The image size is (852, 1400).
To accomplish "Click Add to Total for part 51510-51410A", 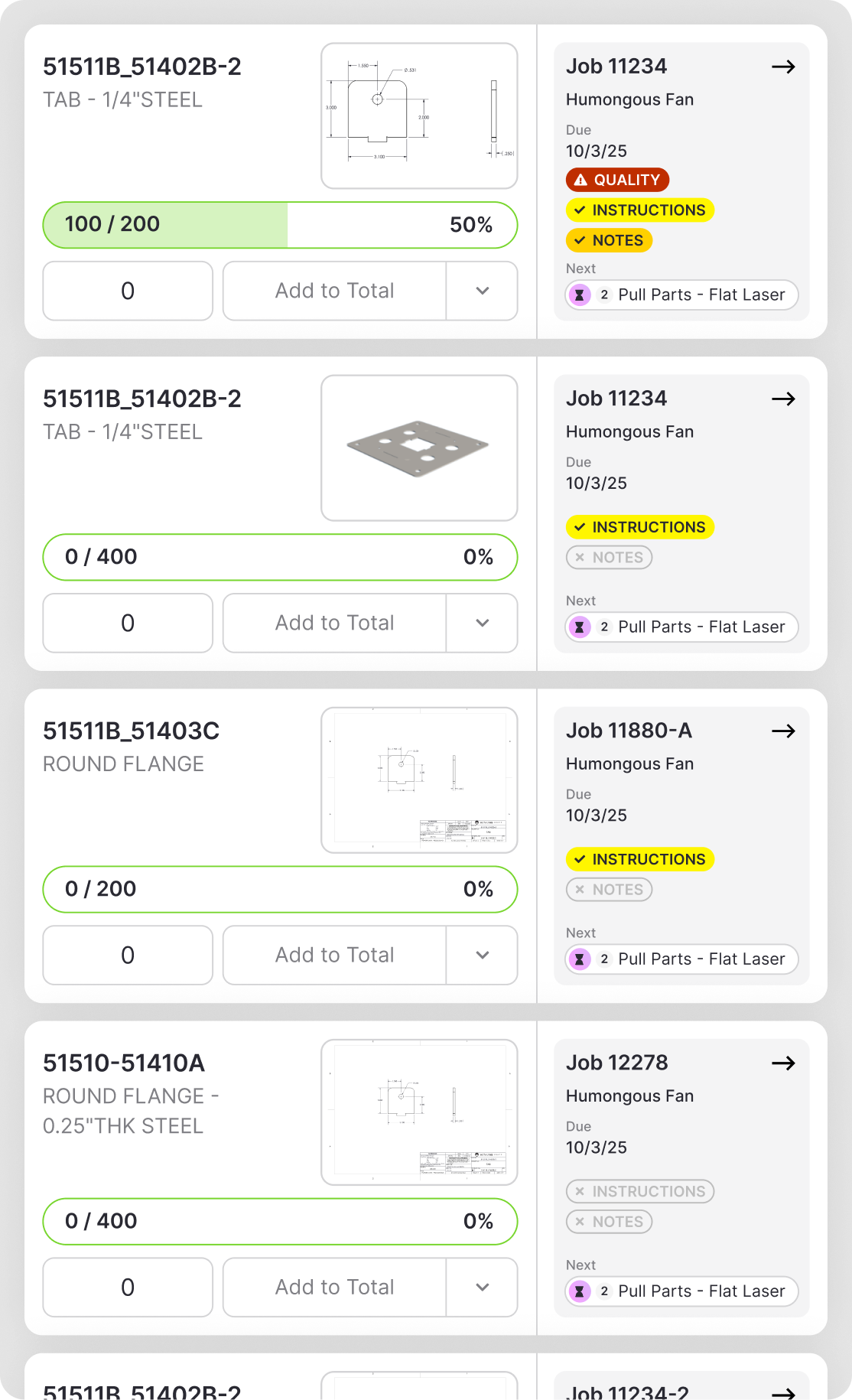I will [x=335, y=1287].
